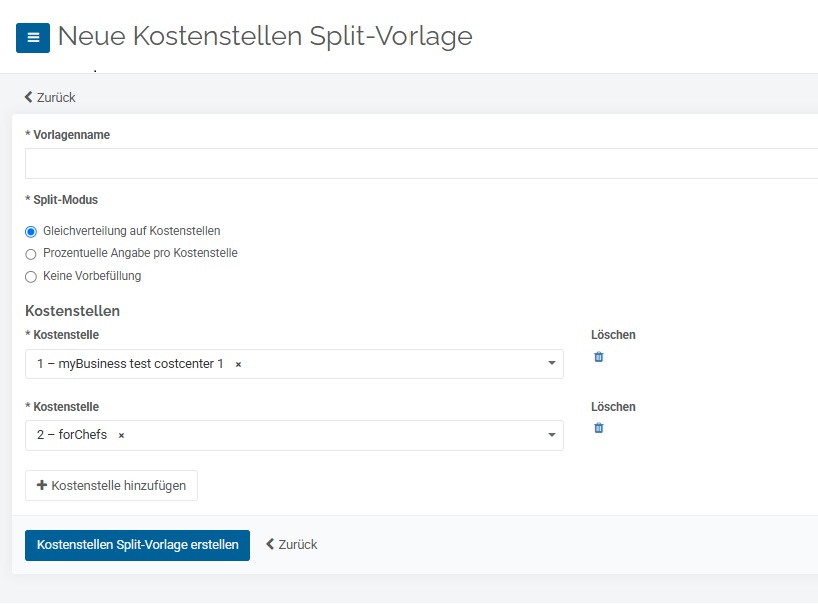Add a cost center with Kostenstelle hinzufügen
This screenshot has height=604, width=818.
[111, 486]
